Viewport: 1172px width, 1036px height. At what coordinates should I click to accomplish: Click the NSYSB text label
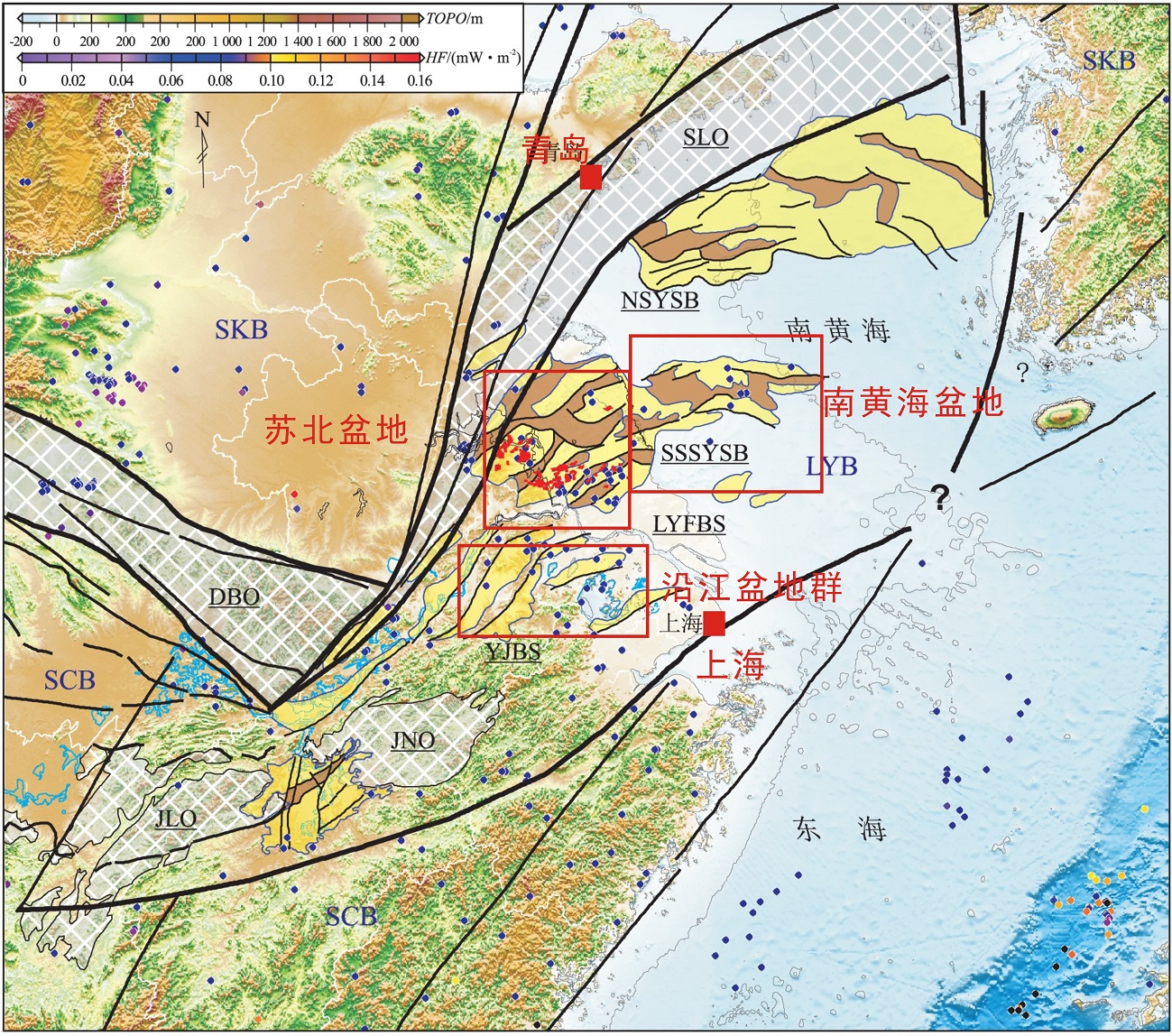660,301
